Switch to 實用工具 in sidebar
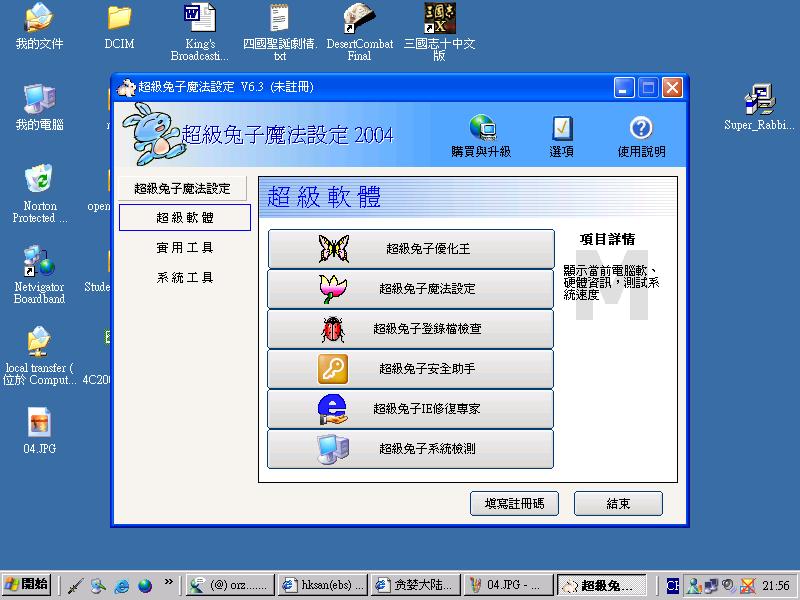This screenshot has height=600, width=800. point(185,248)
